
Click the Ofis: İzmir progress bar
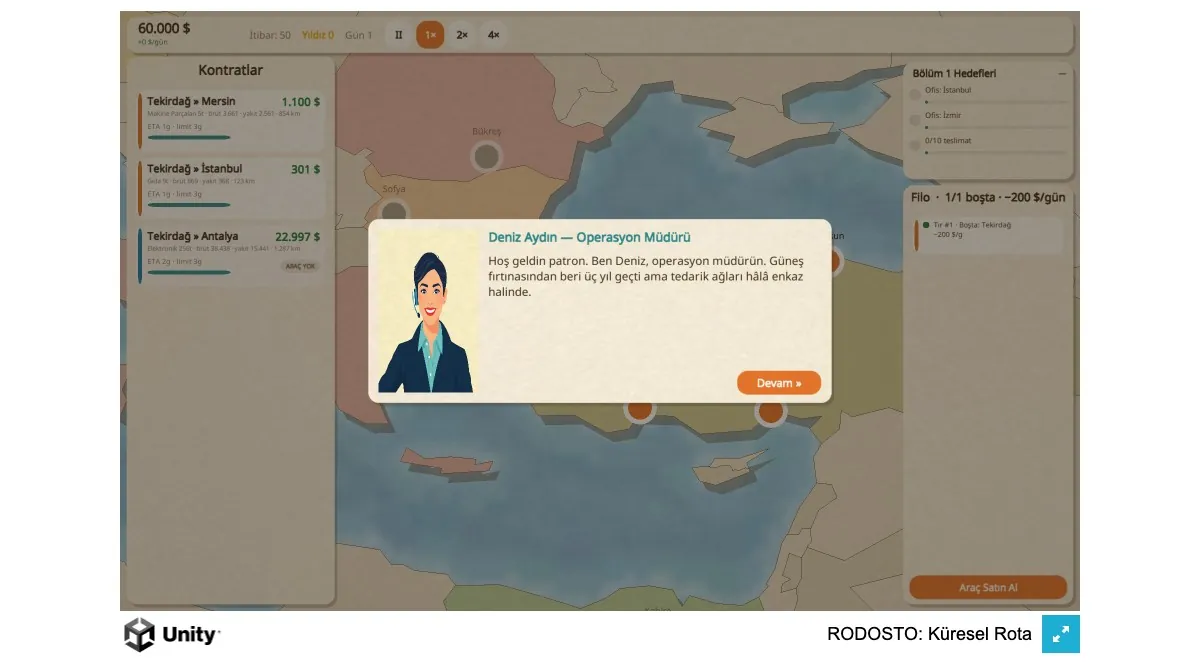pyautogui.click(x=996, y=127)
